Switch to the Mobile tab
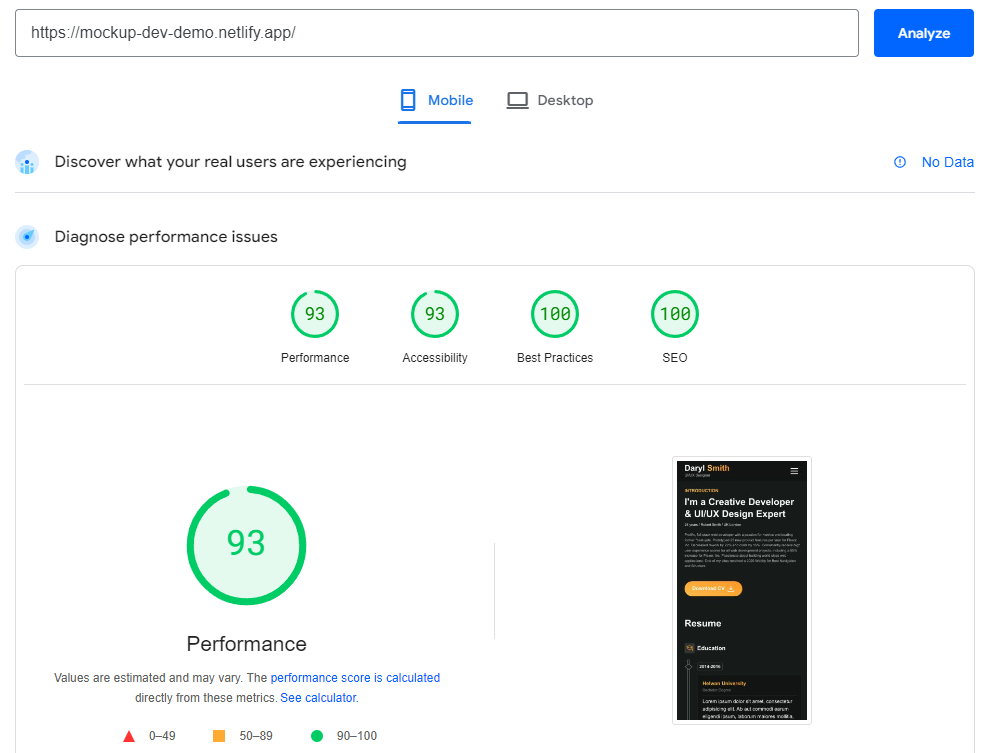The width and height of the screenshot is (988, 753). (435, 101)
